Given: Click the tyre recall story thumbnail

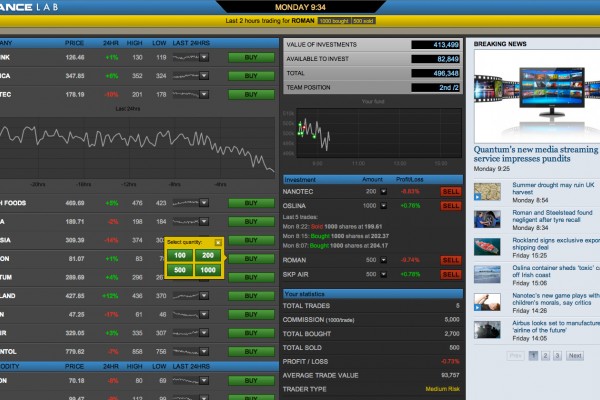Looking at the screenshot, I should (x=487, y=219).
